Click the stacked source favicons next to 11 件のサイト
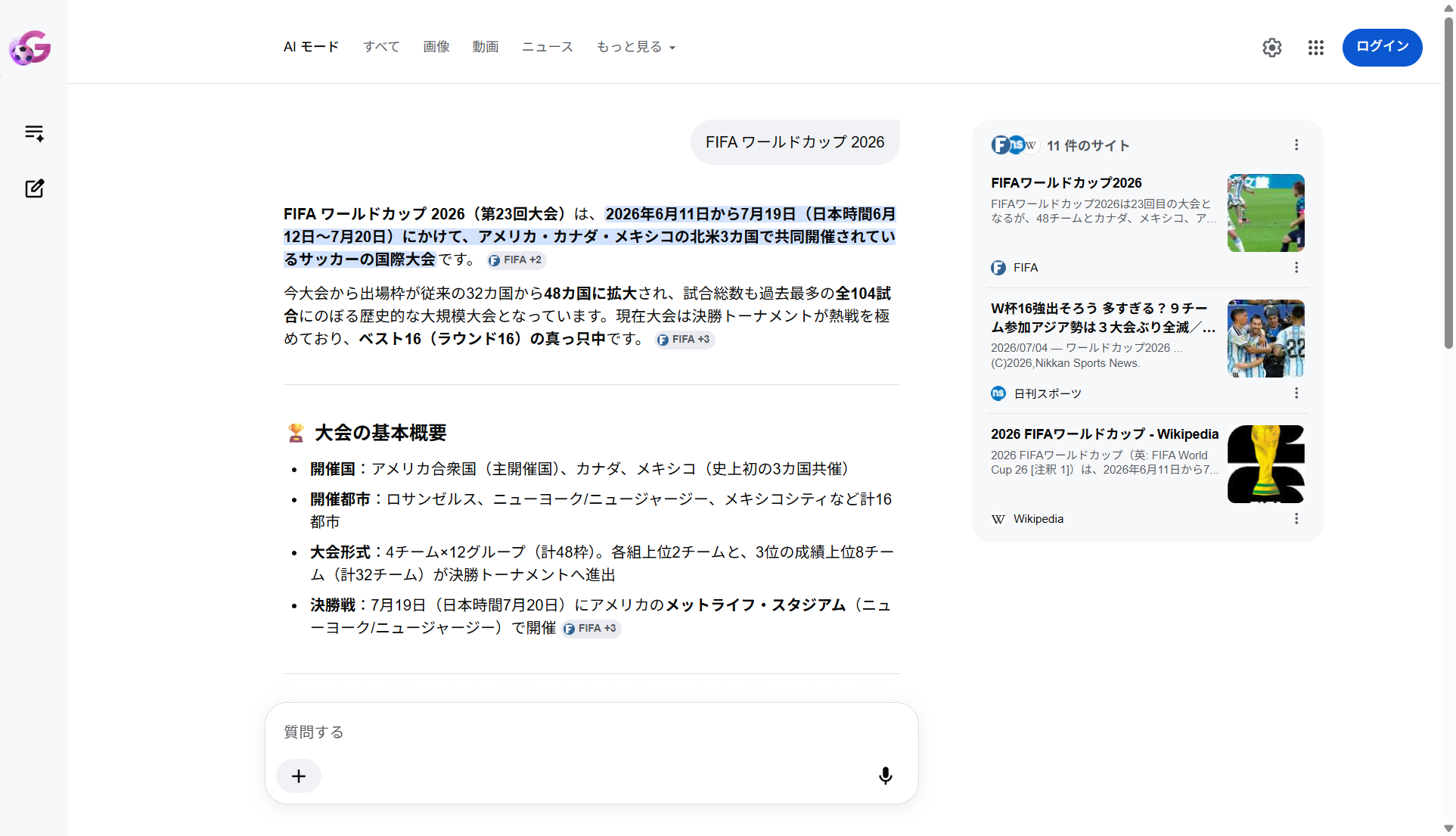The width and height of the screenshot is (1456, 836). 1014,145
